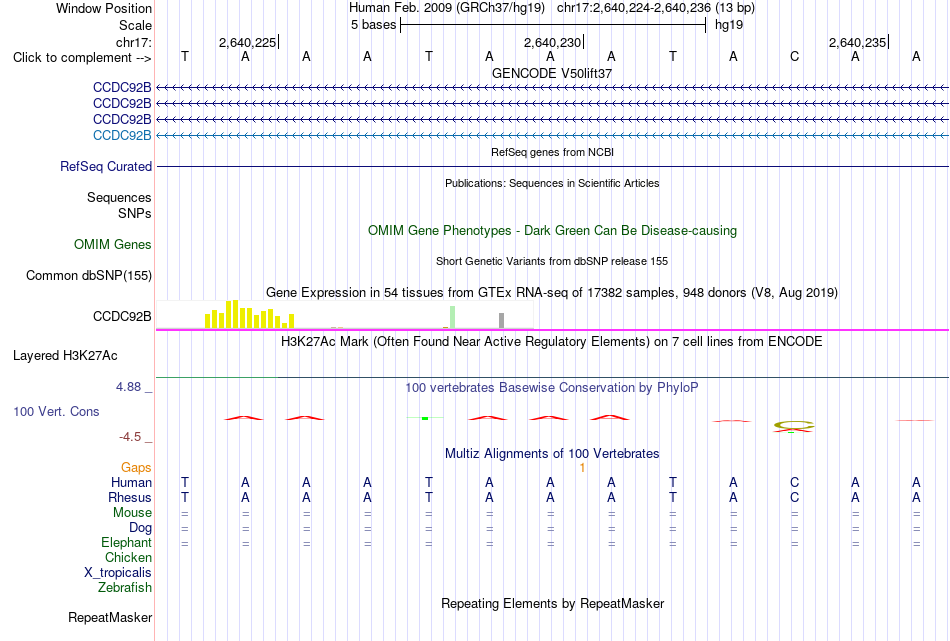Image resolution: width=950 pixels, height=641 pixels.
Task: Click 'Click to complement -->' to flip bases
Action: pyautogui.click(x=82, y=58)
